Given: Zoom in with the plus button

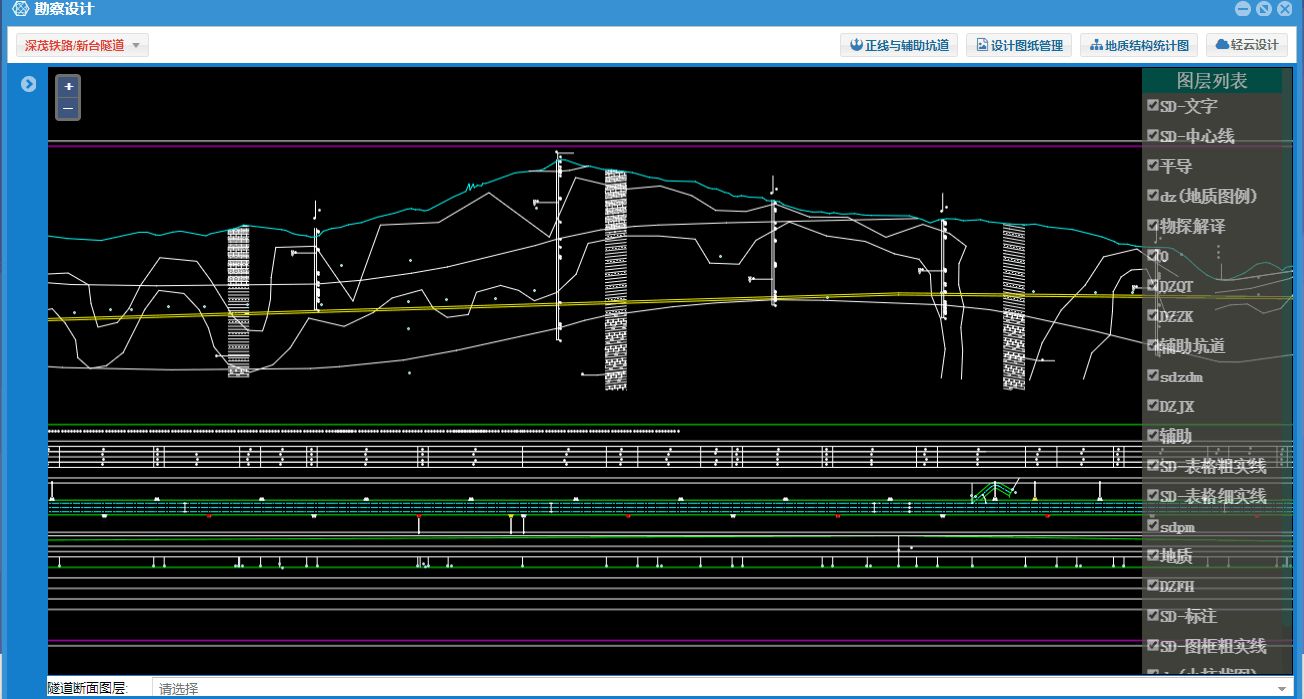Looking at the screenshot, I should pos(68,87).
